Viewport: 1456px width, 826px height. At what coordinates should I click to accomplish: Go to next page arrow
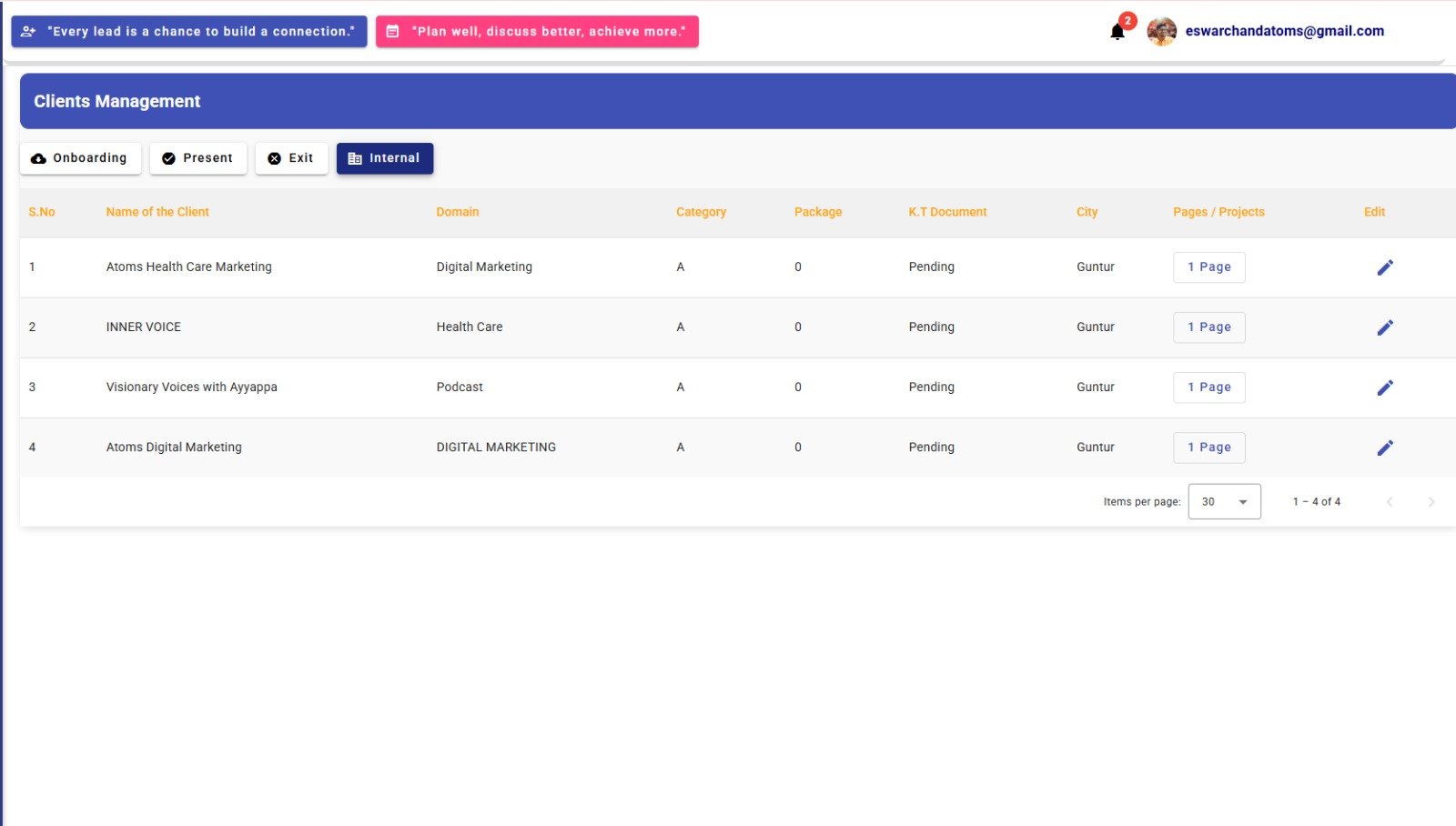(1431, 502)
